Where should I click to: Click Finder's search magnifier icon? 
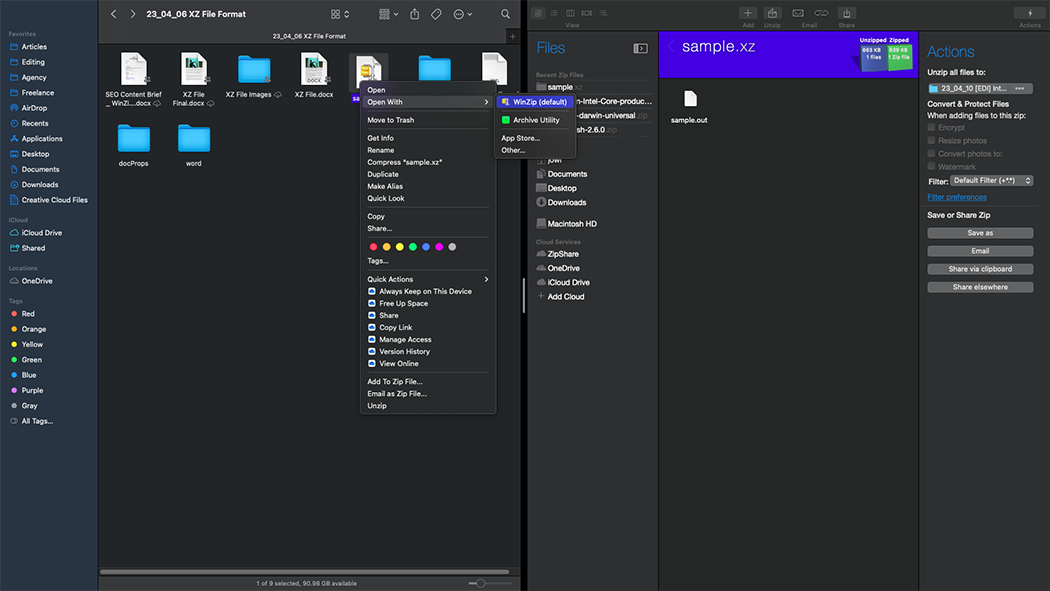(506, 14)
